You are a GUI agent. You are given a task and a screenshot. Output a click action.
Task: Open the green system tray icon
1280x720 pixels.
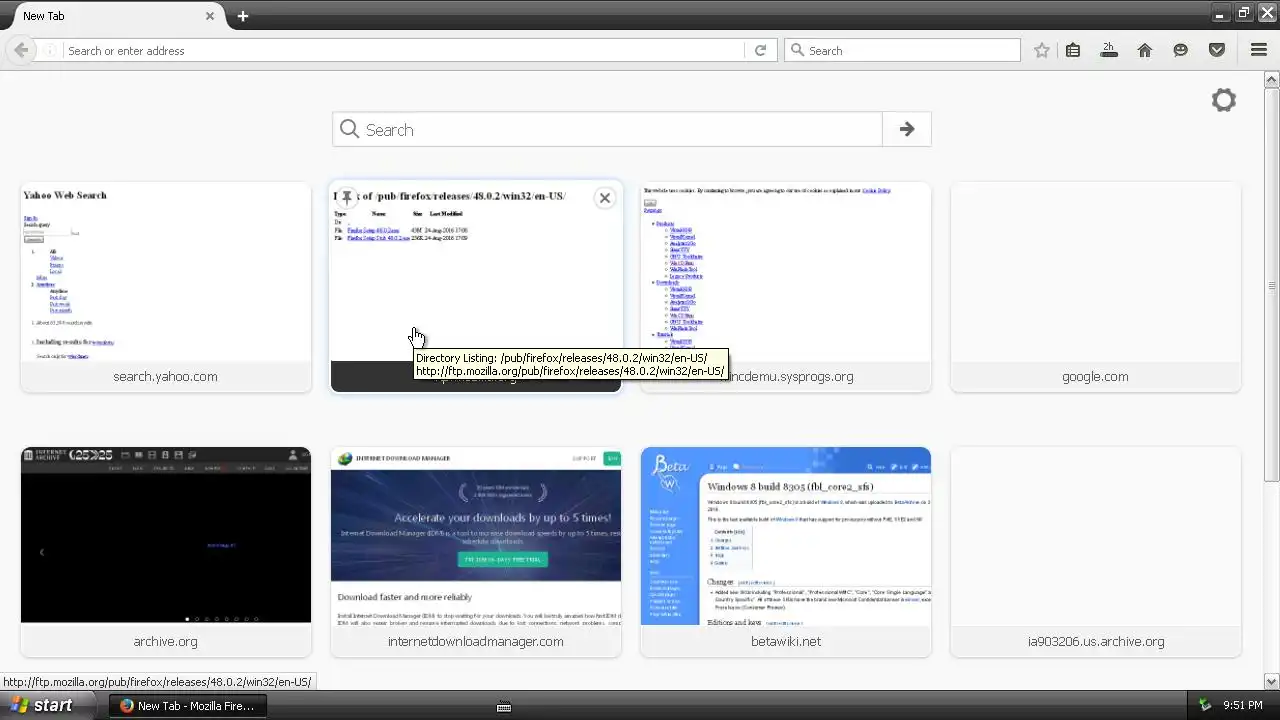[x=1204, y=705]
